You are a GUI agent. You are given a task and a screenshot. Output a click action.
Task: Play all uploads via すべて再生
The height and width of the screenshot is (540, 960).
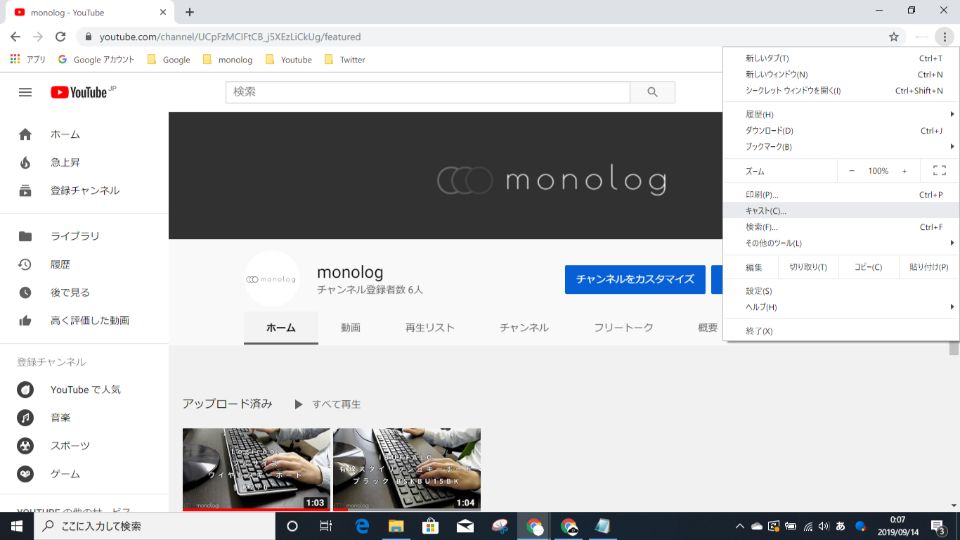[x=328, y=404]
